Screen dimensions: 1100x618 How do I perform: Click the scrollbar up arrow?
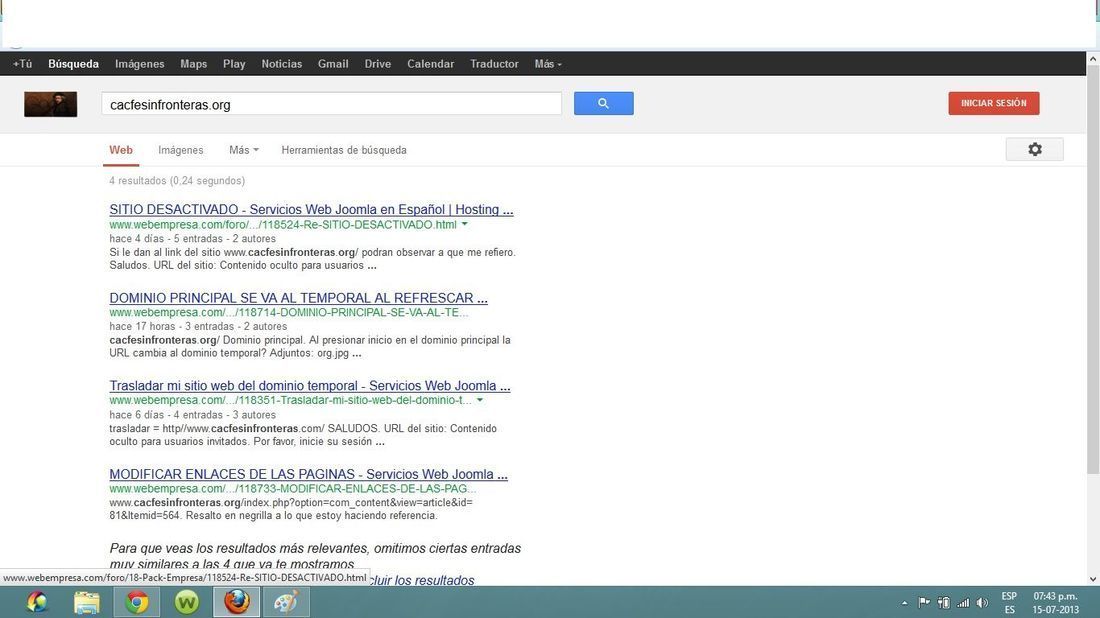point(1092,60)
